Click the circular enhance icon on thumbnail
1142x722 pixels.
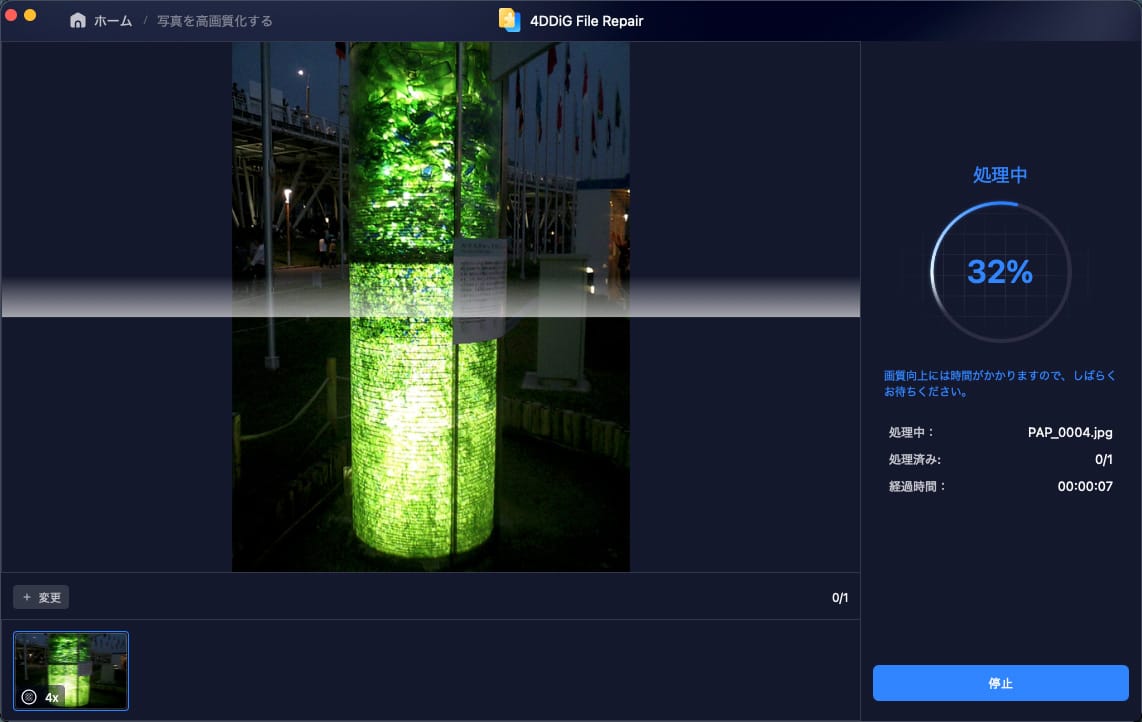tap(29, 697)
